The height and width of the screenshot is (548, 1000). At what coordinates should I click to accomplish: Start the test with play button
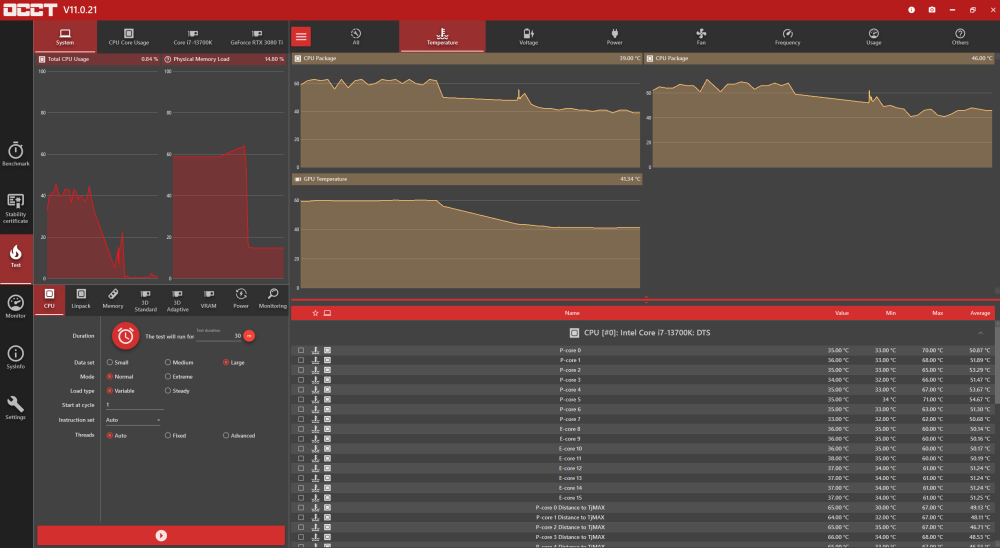coord(161,535)
